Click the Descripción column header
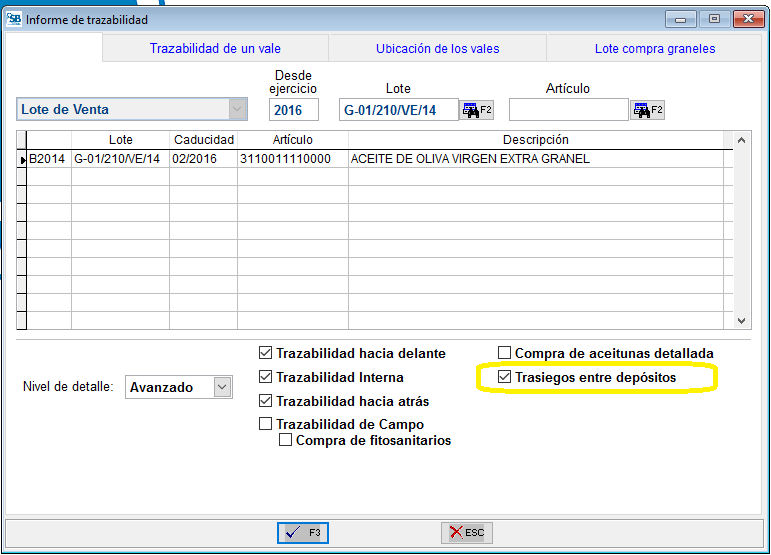This screenshot has width=771, height=555. [536, 140]
